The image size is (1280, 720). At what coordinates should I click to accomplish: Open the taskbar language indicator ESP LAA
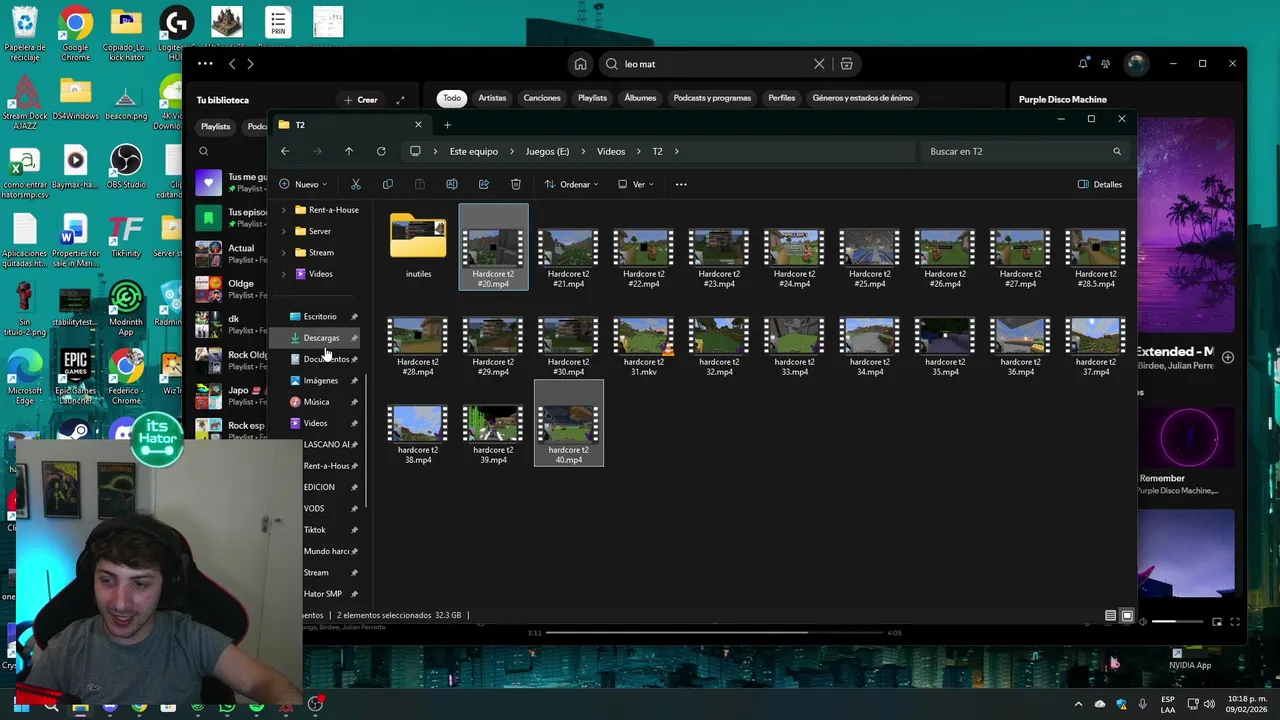pos(1168,704)
